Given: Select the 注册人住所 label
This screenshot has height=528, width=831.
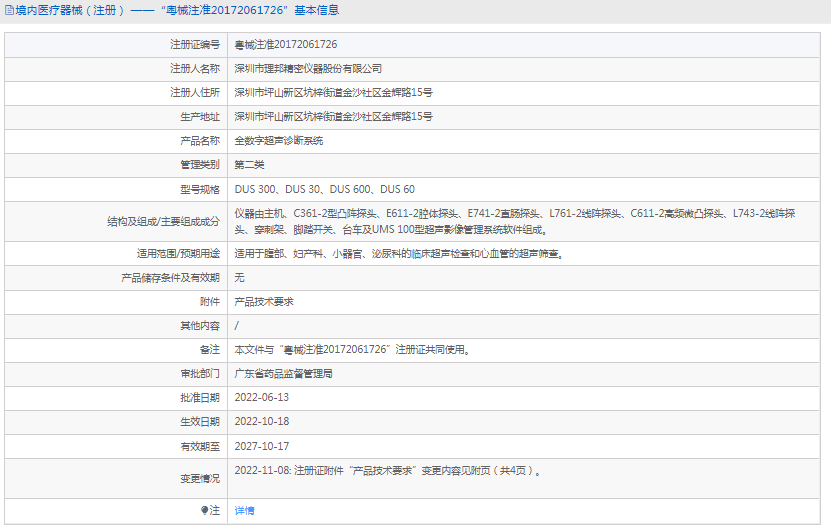Looking at the screenshot, I should point(195,92).
